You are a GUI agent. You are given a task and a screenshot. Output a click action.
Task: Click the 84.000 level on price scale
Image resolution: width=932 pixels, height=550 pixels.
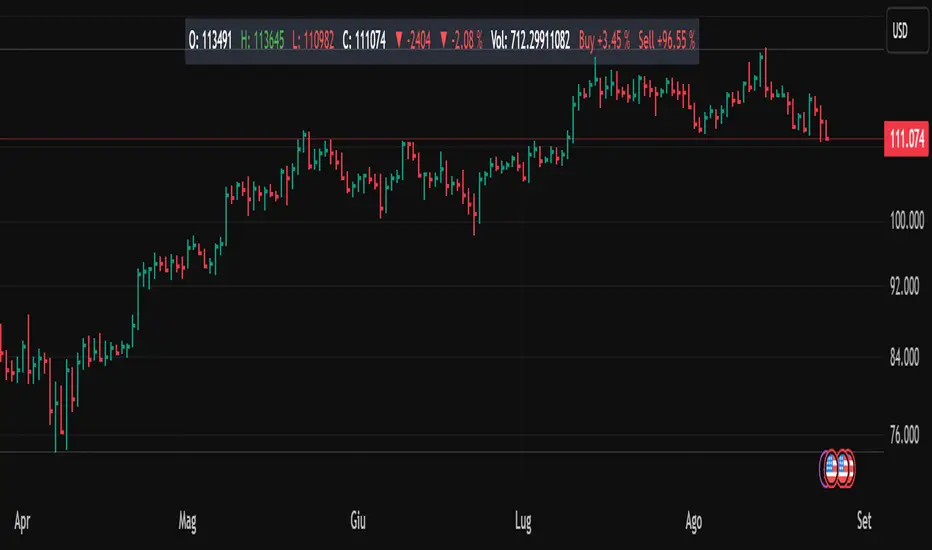905,357
